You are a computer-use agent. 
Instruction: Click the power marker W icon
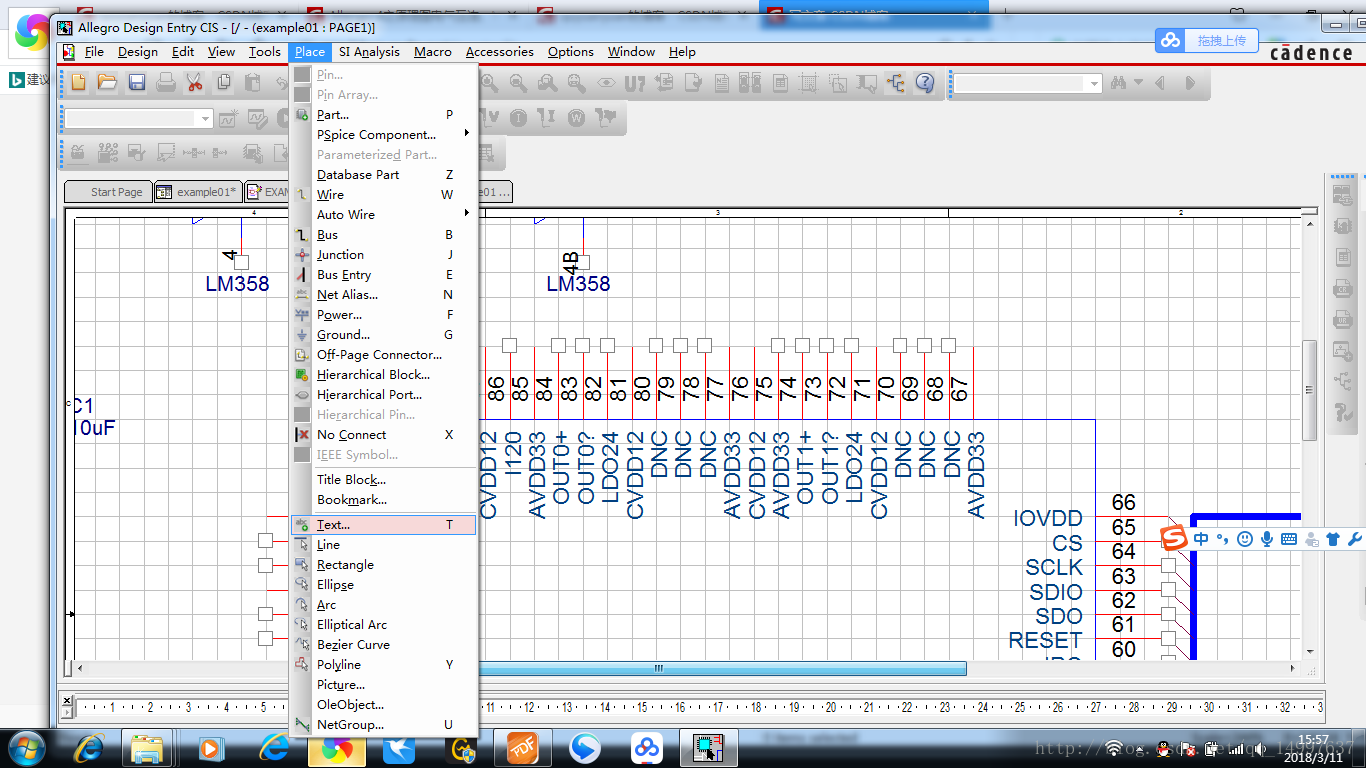(x=576, y=118)
